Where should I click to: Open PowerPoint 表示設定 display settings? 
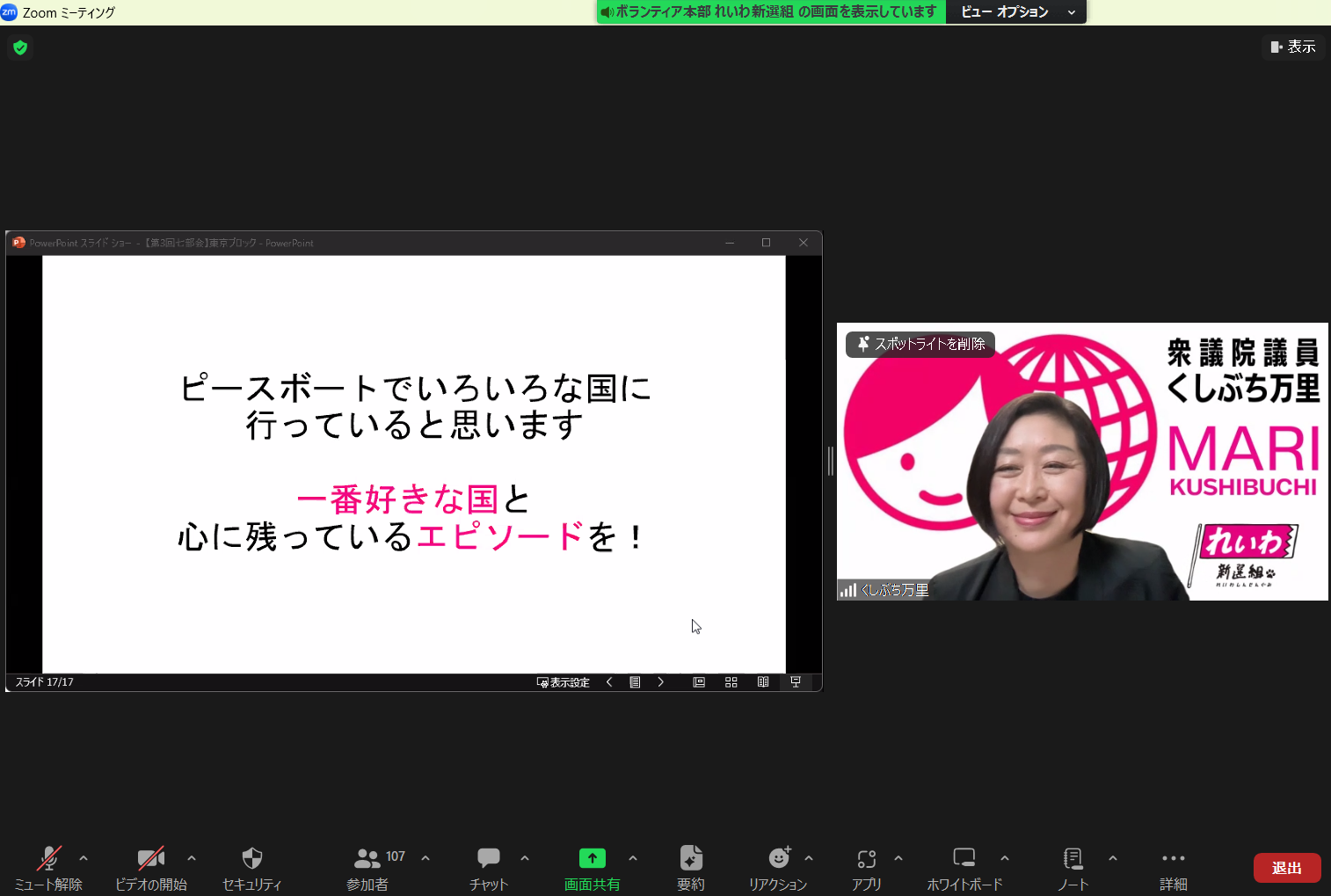click(563, 681)
